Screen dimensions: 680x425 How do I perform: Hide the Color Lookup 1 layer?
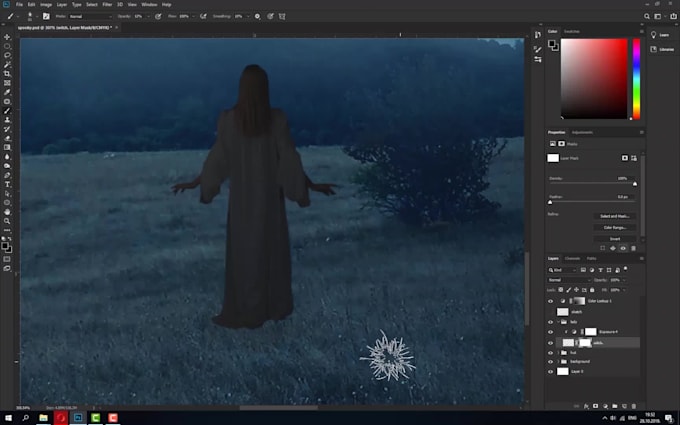coord(550,300)
